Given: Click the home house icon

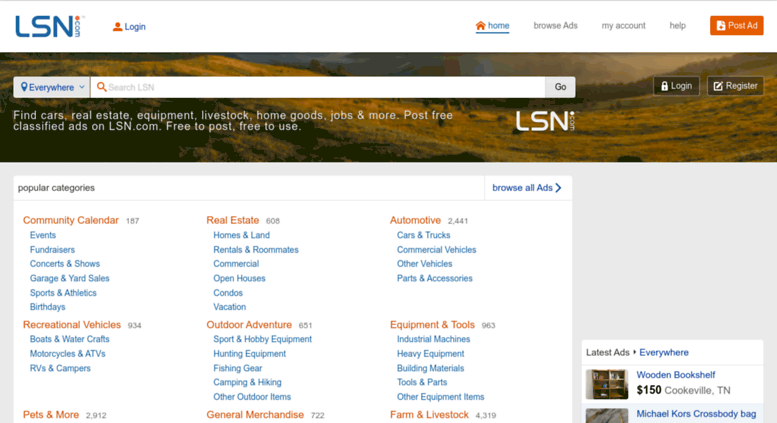Looking at the screenshot, I should 480,26.
